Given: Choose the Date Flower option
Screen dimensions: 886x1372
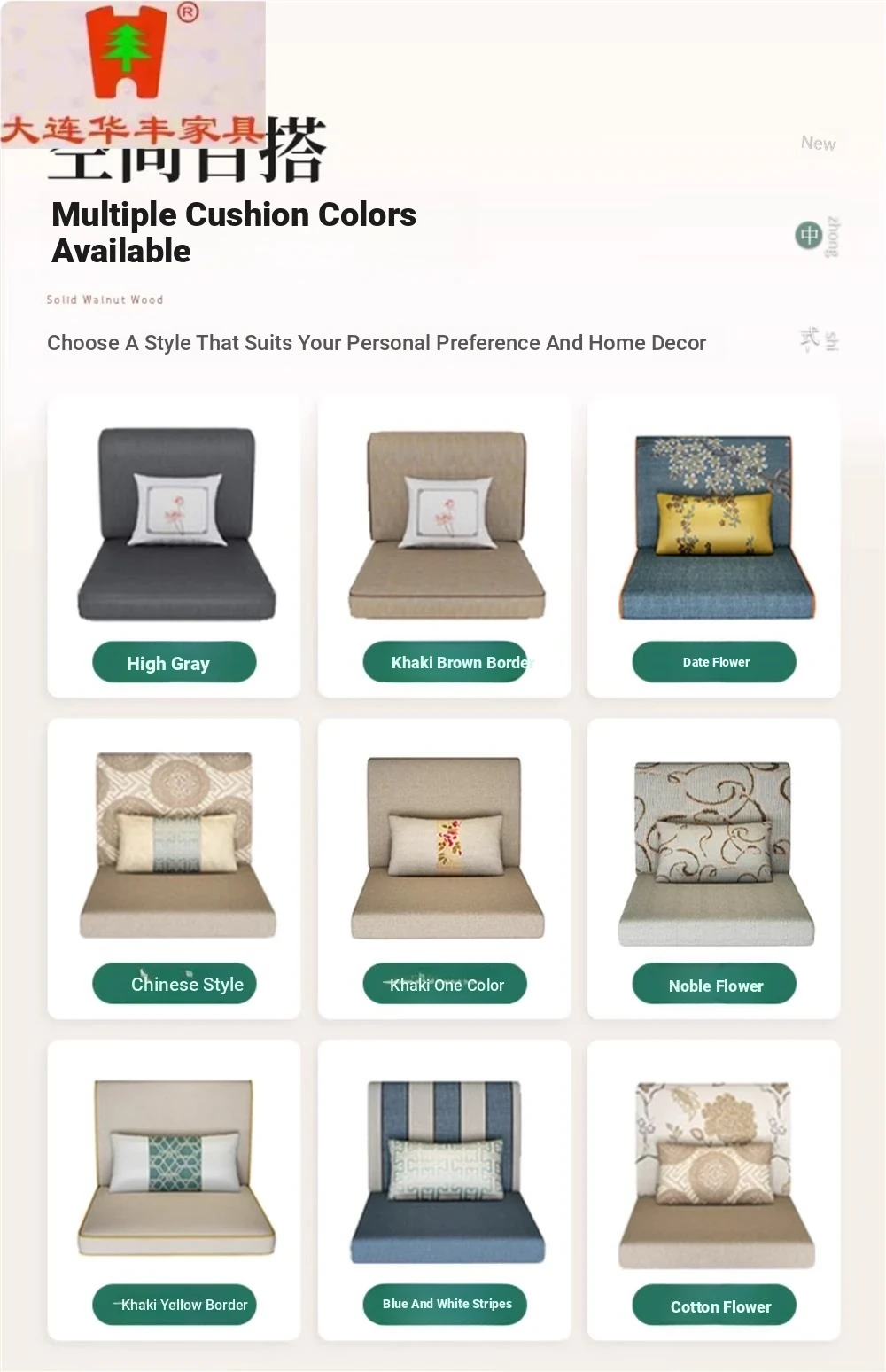Looking at the screenshot, I should 714,662.
